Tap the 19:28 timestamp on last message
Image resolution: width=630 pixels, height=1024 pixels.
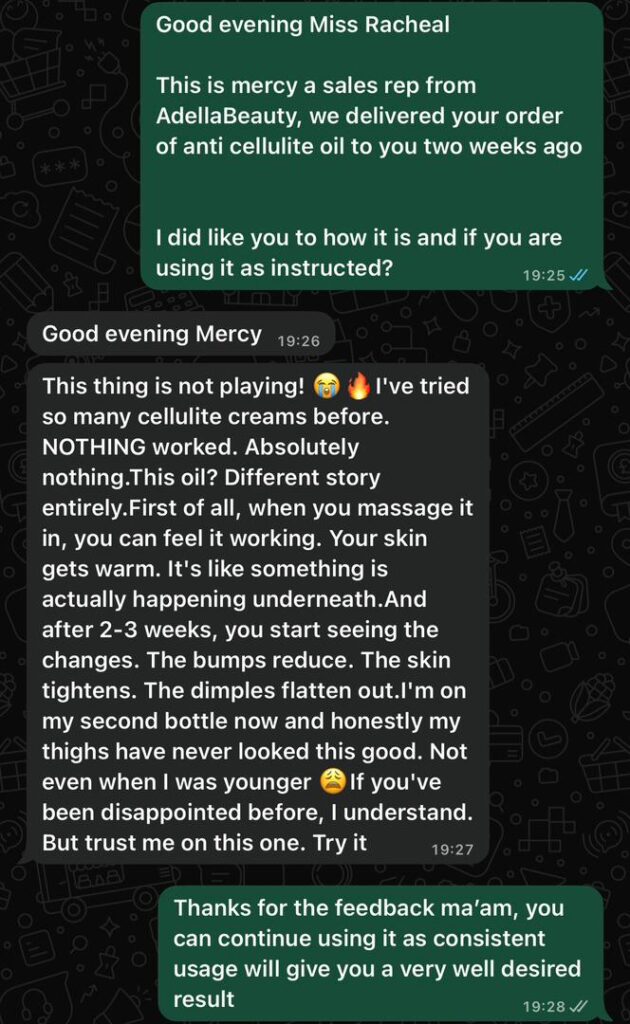[544, 1006]
